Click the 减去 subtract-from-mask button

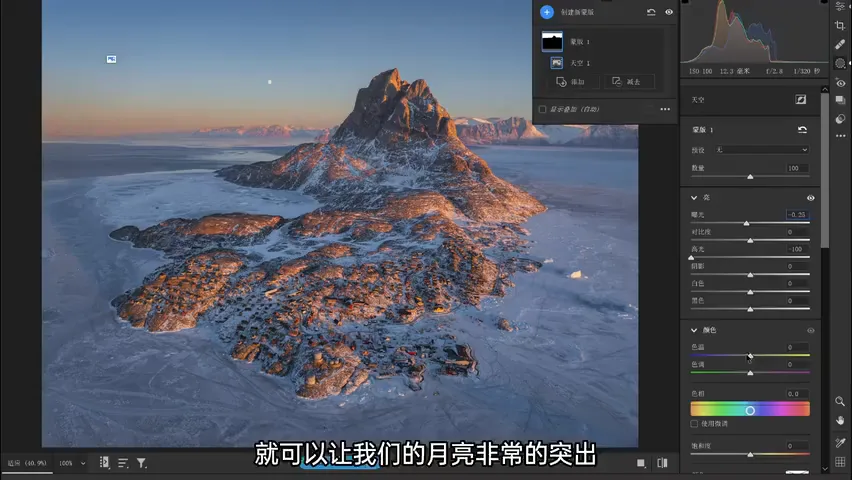coord(628,82)
